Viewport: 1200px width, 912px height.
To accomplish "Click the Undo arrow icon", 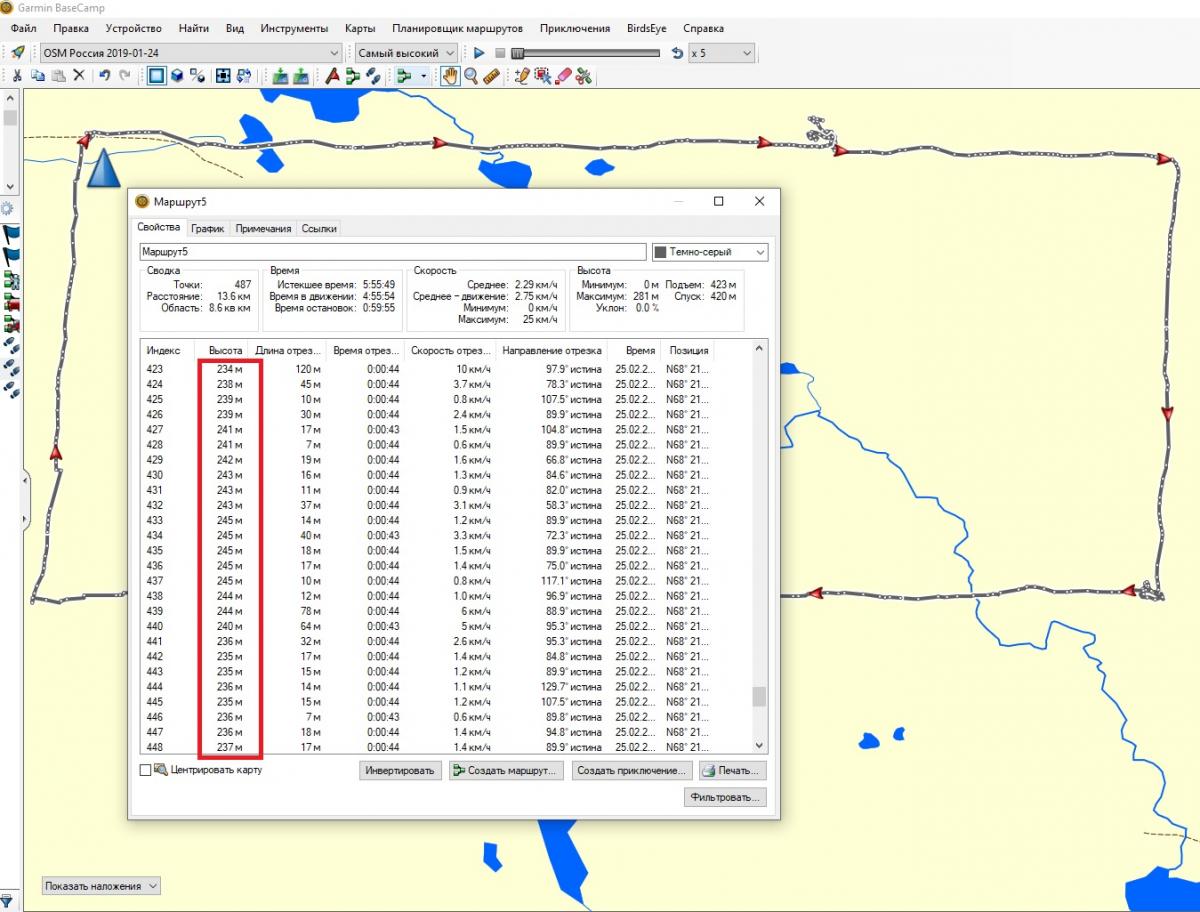I will [104, 76].
